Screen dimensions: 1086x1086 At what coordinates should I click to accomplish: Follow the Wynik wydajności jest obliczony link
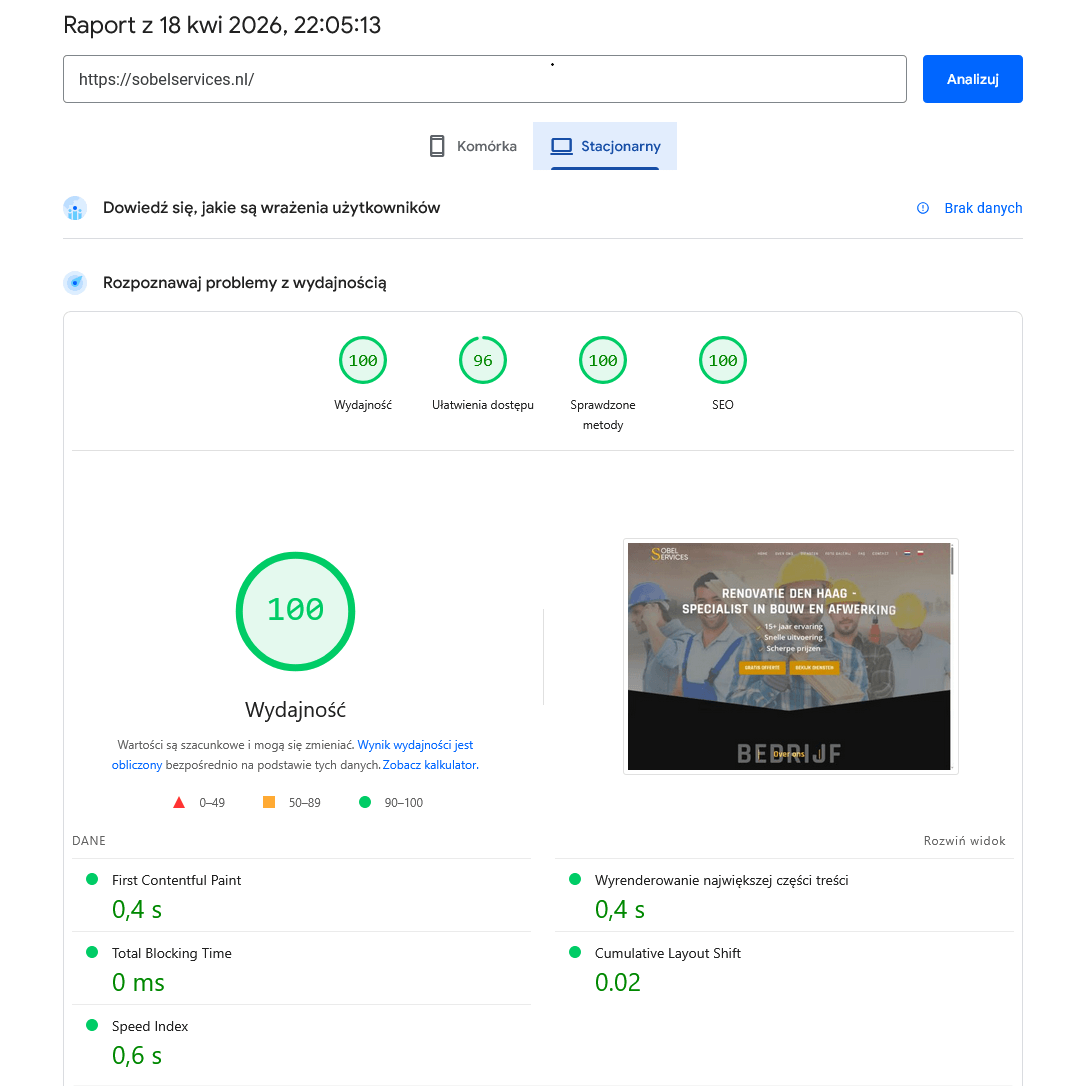(x=415, y=745)
